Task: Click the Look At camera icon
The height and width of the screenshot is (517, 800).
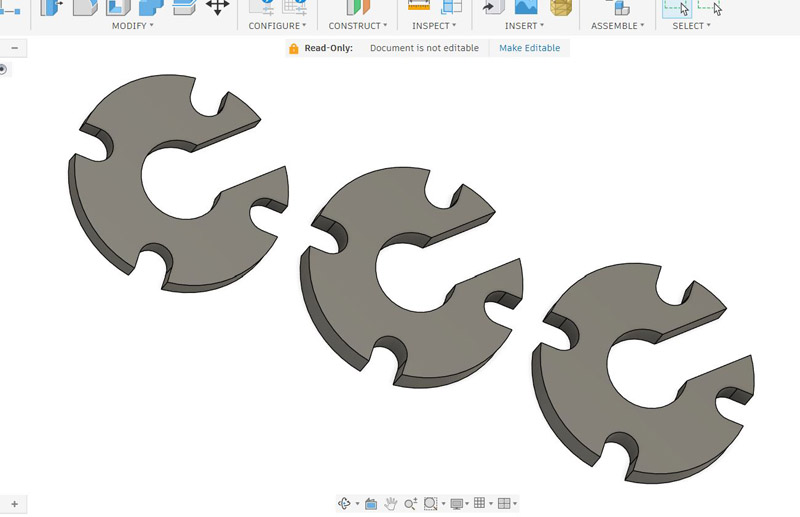Action: tap(371, 504)
